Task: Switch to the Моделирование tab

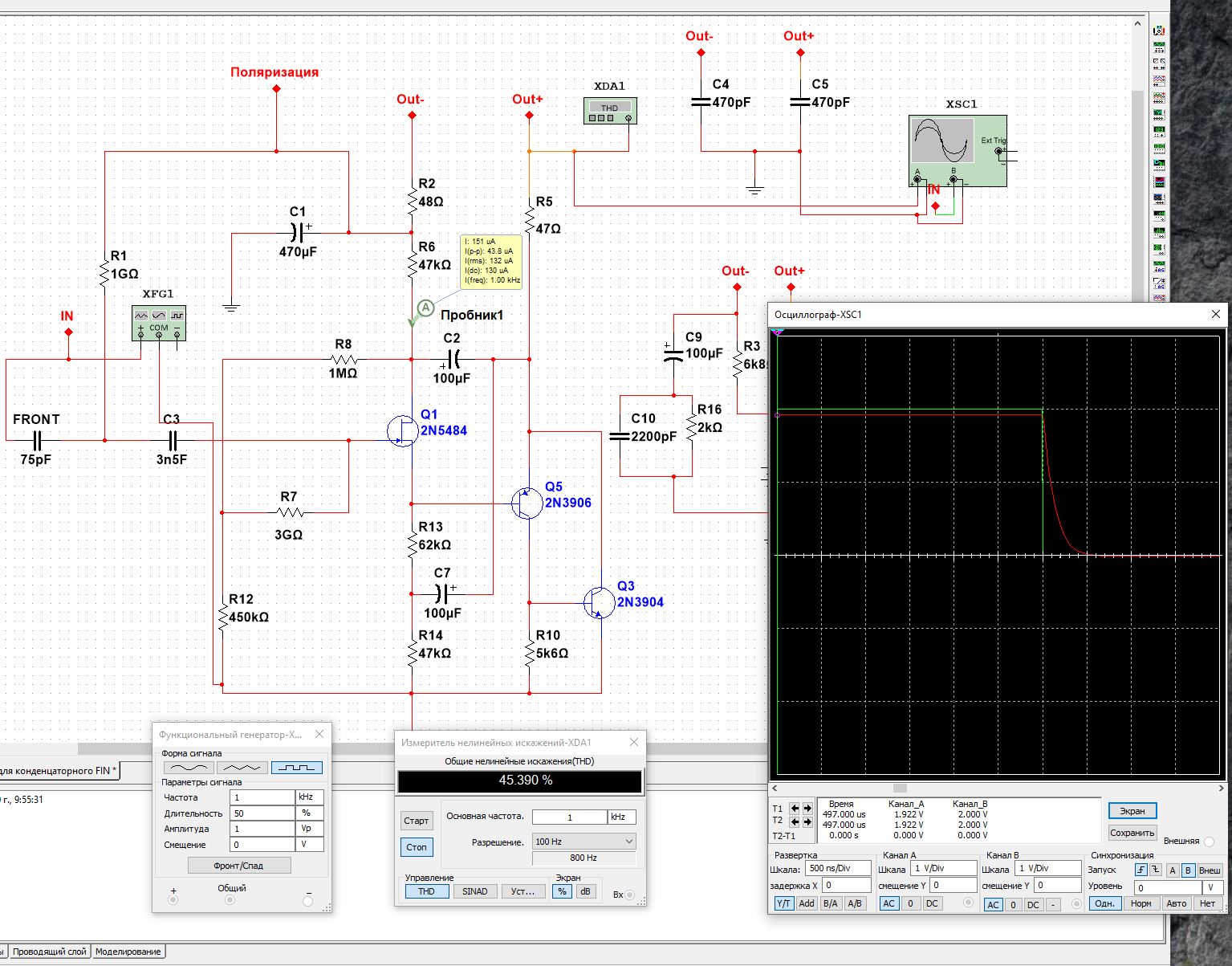Action: click(128, 952)
